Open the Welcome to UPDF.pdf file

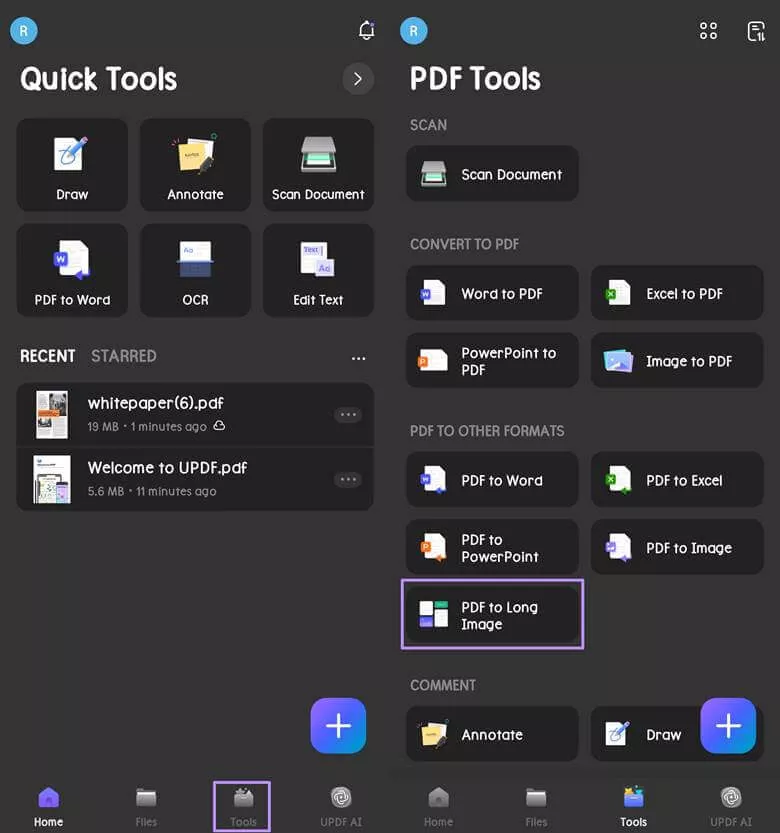point(167,468)
